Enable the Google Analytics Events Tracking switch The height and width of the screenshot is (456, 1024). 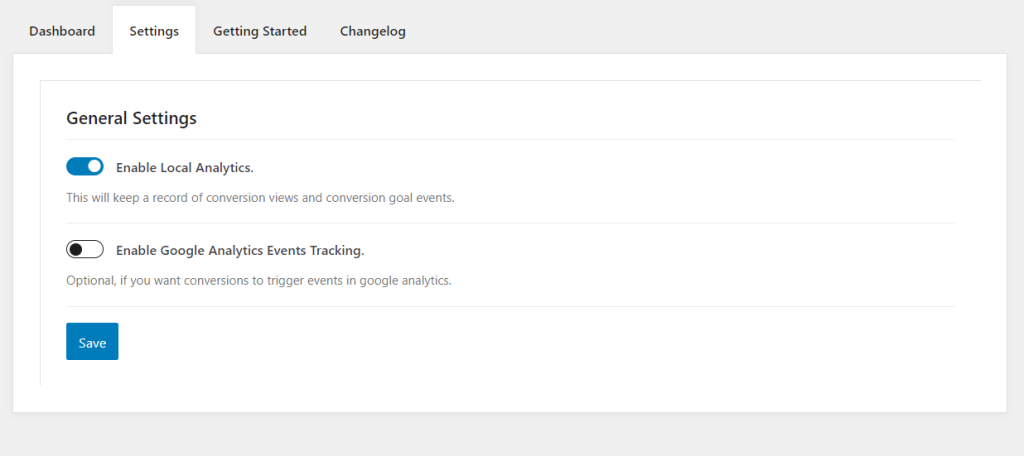[x=85, y=250]
